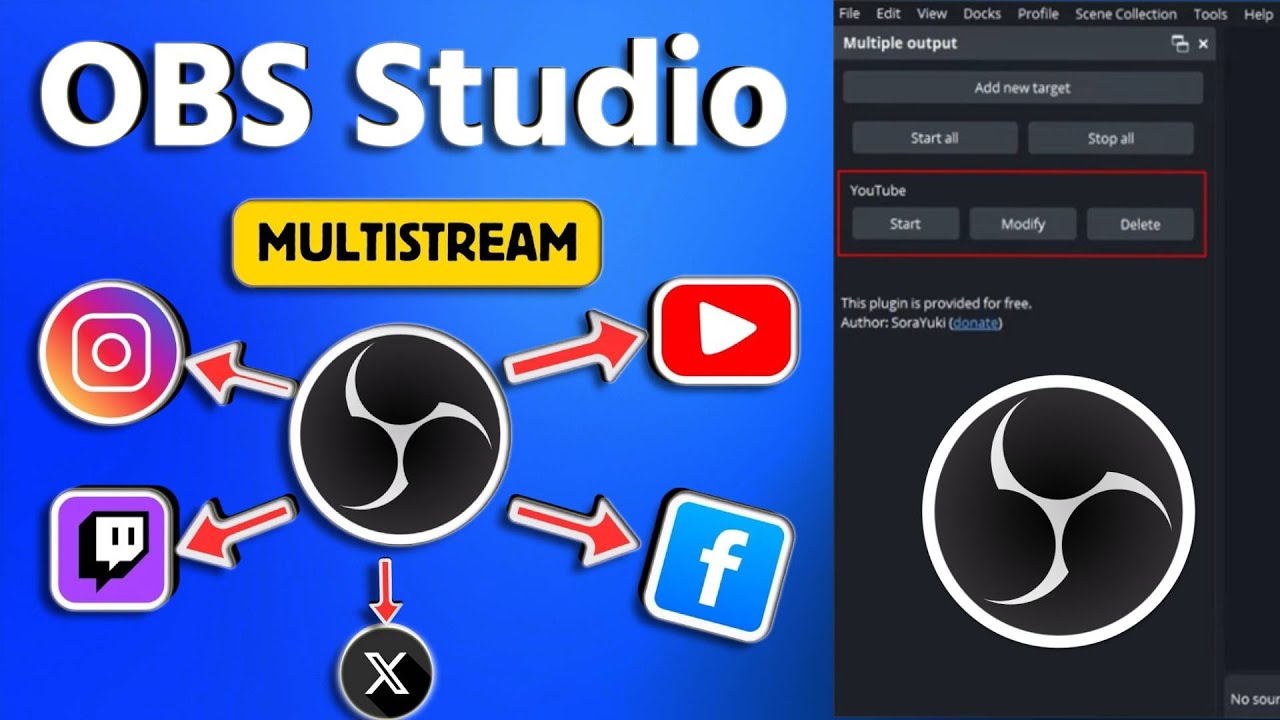Start the YouTube target stream
1280x720 pixels.
click(x=905, y=224)
